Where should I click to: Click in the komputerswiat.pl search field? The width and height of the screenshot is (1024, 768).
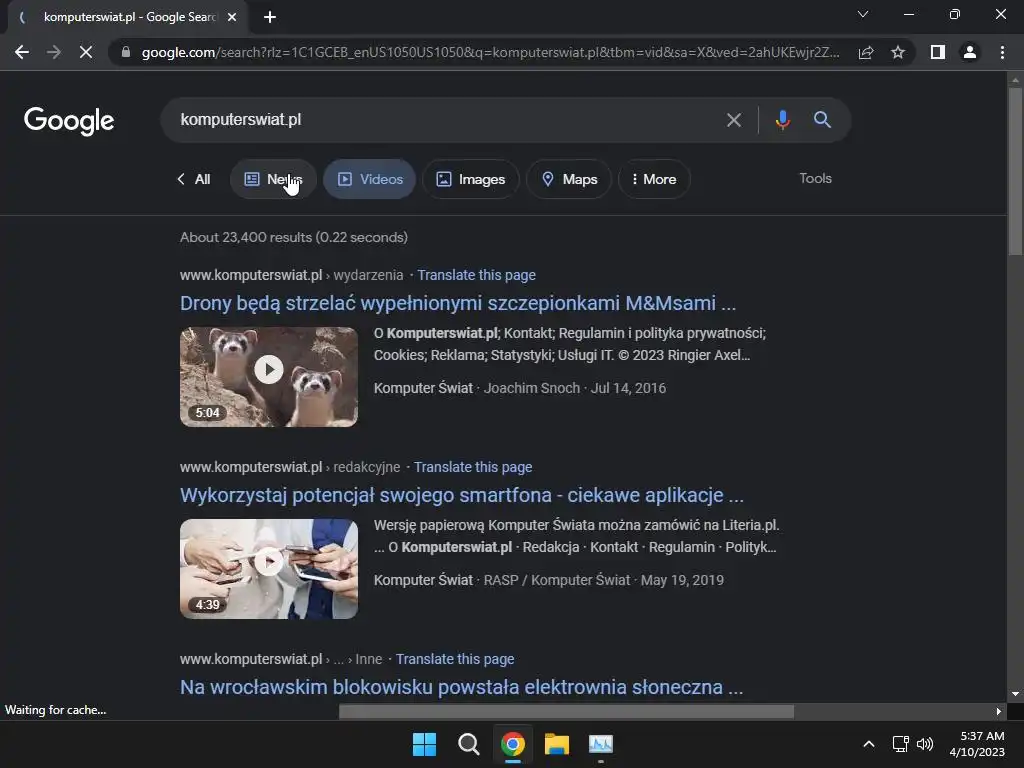(444, 120)
